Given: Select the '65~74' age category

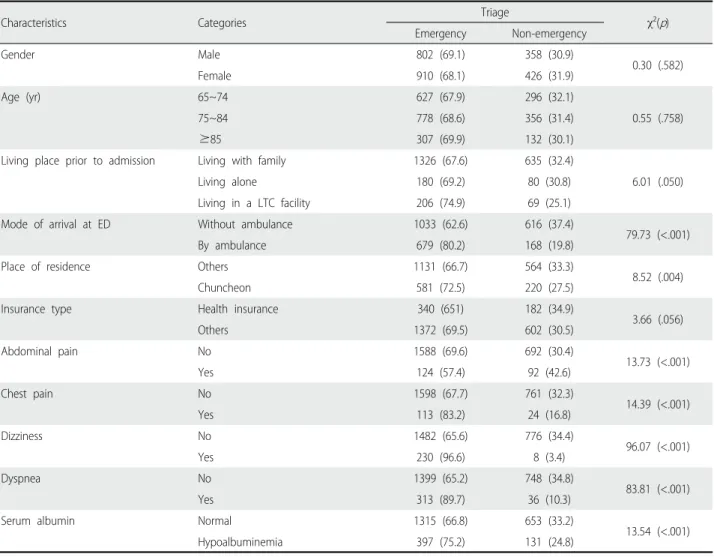Looking at the screenshot, I should point(213,97).
